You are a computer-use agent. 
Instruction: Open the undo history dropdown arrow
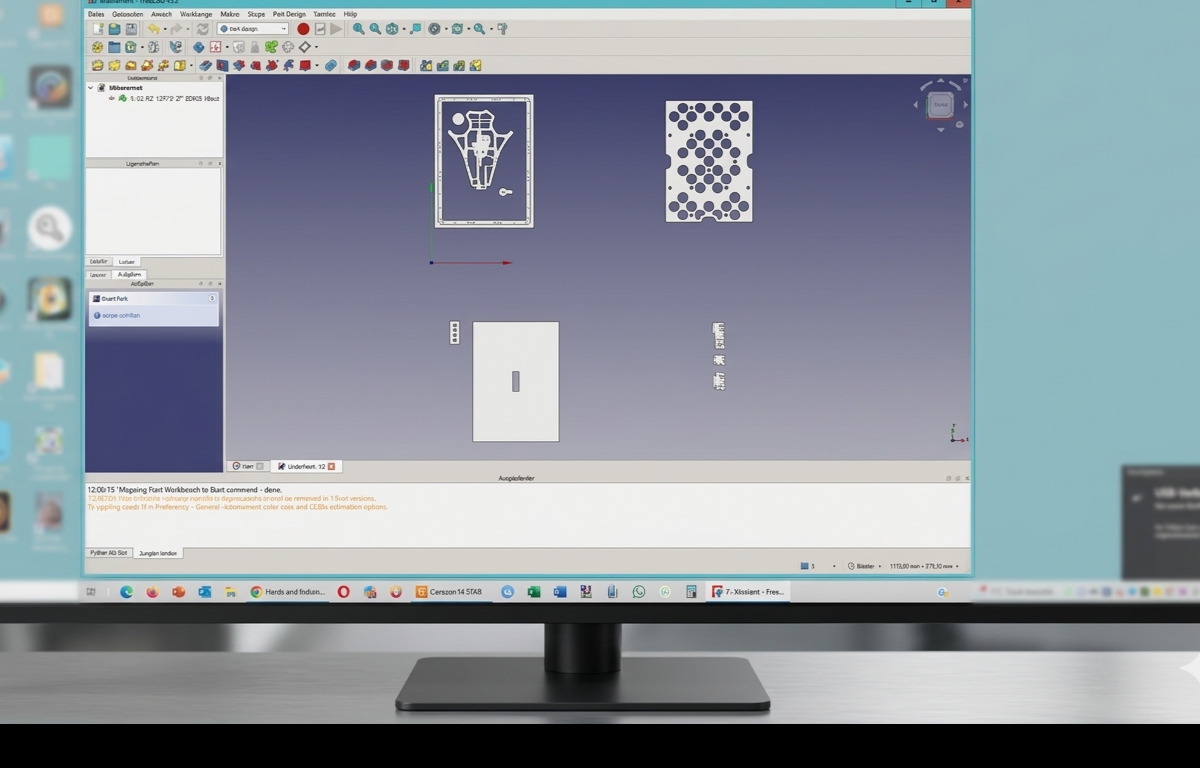pyautogui.click(x=164, y=29)
